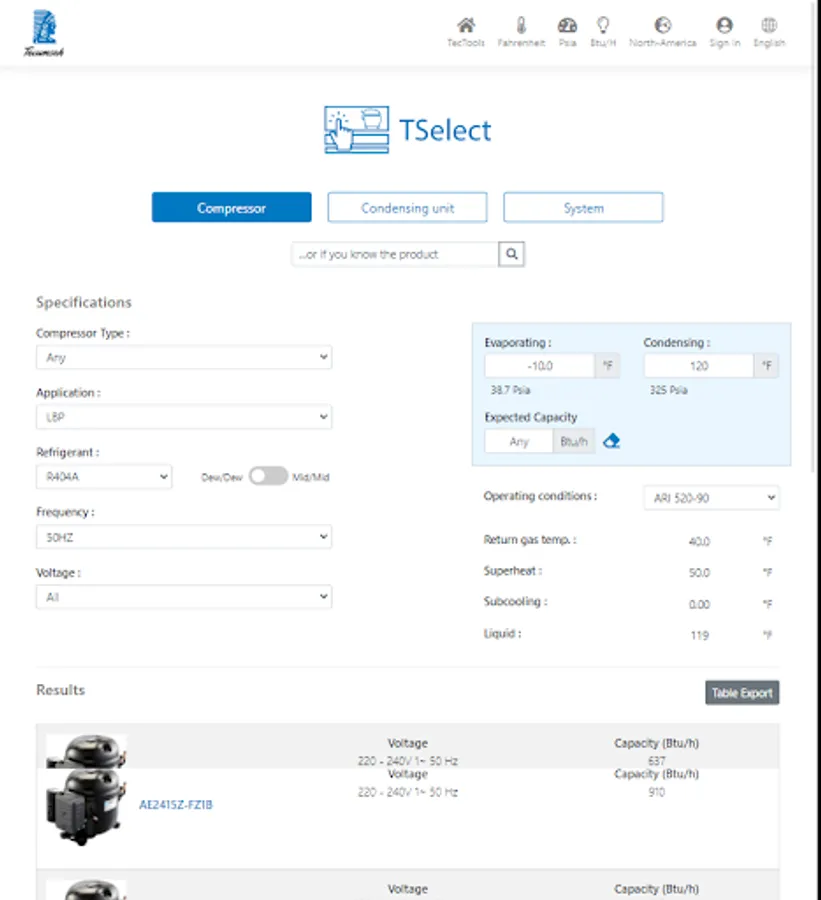Open the Voltage dropdown showing All
This screenshot has height=900, width=821.
pyautogui.click(x=184, y=596)
